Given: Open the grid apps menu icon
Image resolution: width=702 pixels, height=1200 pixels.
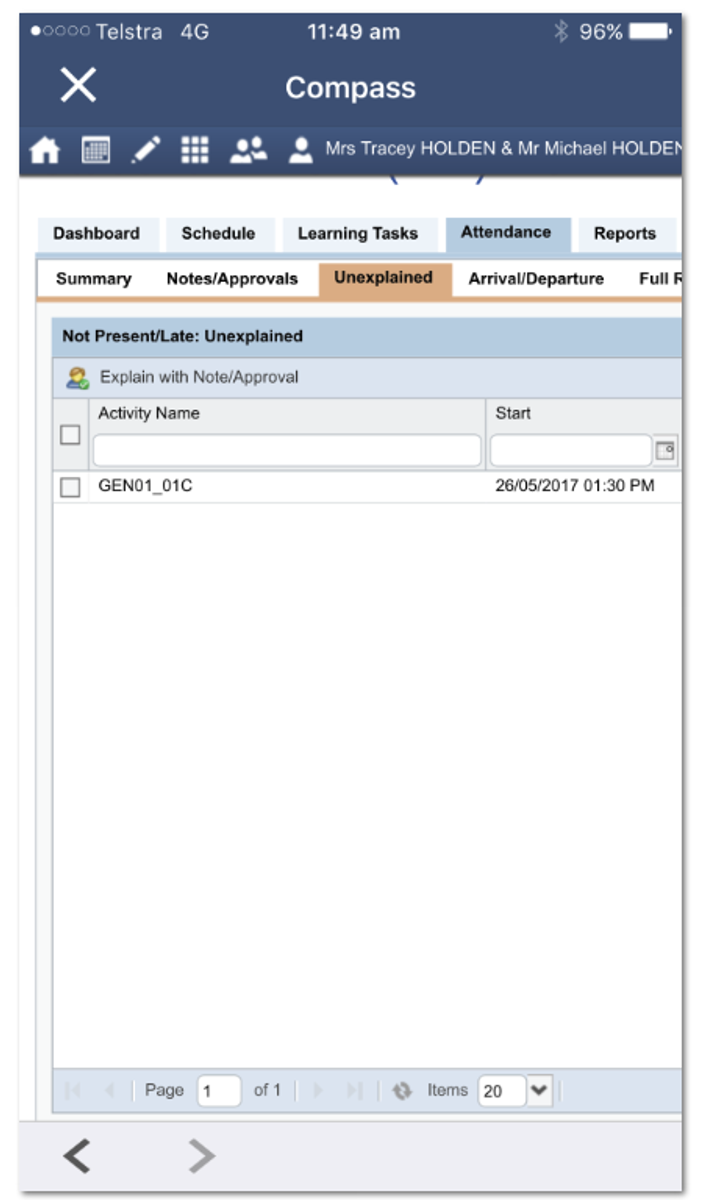Looking at the screenshot, I should [x=195, y=150].
